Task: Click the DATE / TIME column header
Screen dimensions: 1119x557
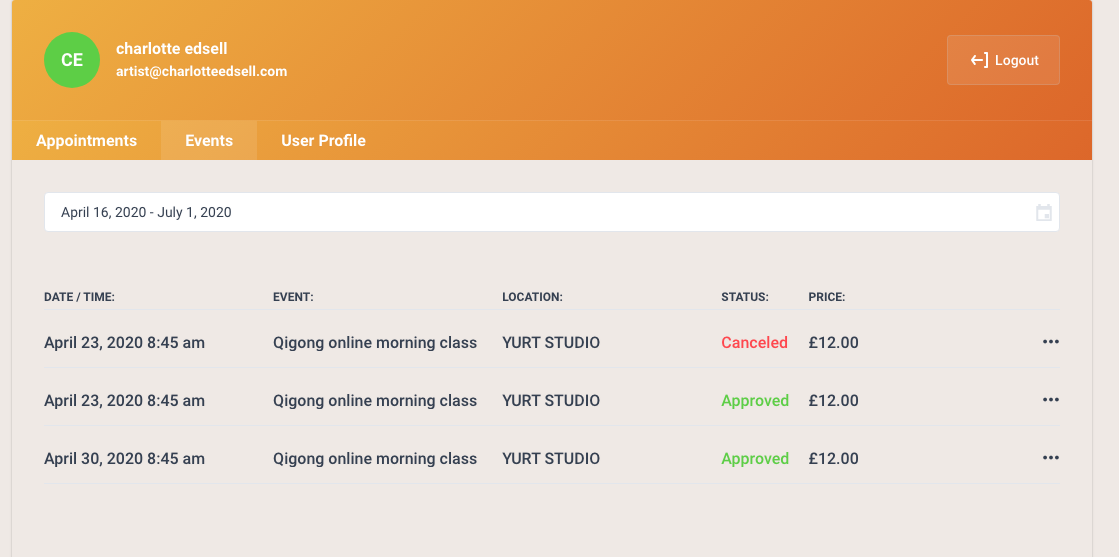Action: click(79, 297)
